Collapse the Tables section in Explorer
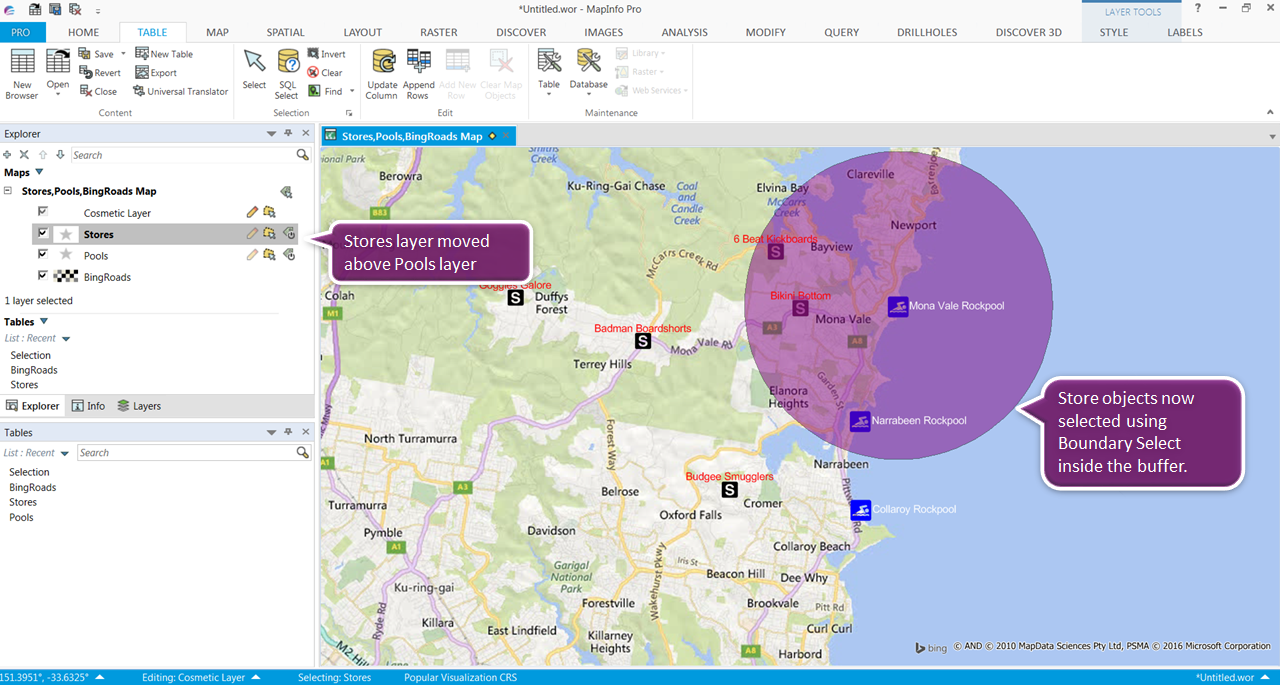The width and height of the screenshot is (1280, 685). click(x=44, y=322)
